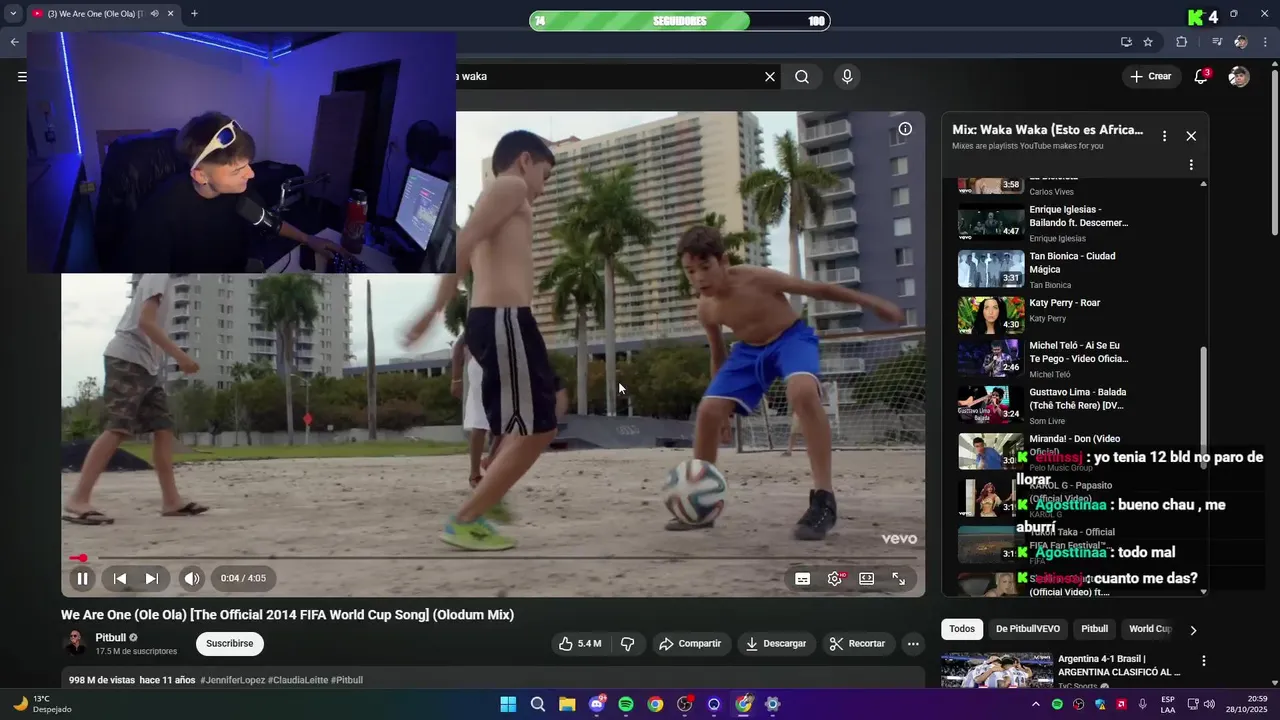Open video info card icon
This screenshot has height=720, width=1280.
[905, 129]
